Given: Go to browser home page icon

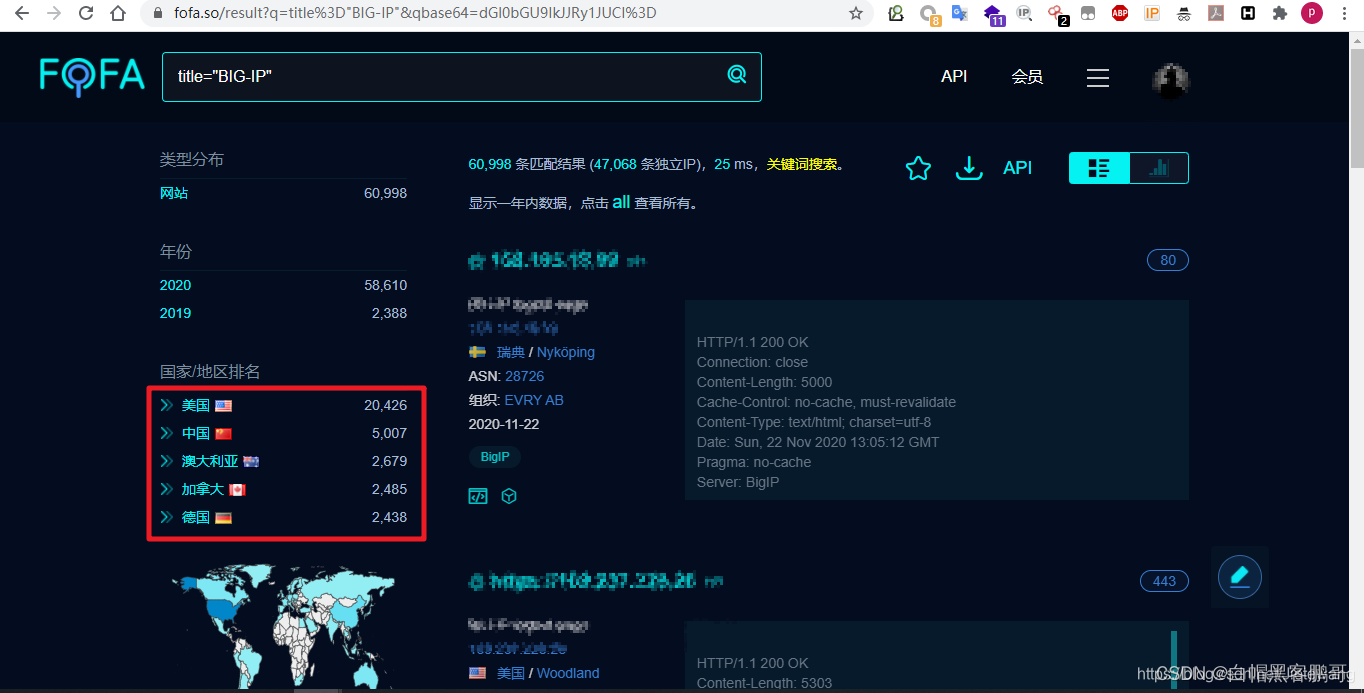Looking at the screenshot, I should tap(118, 13).
